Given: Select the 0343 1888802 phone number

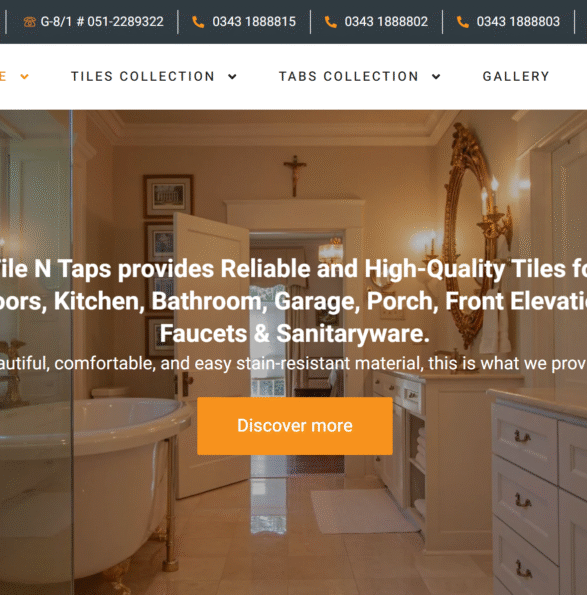Looking at the screenshot, I should 386,22.
